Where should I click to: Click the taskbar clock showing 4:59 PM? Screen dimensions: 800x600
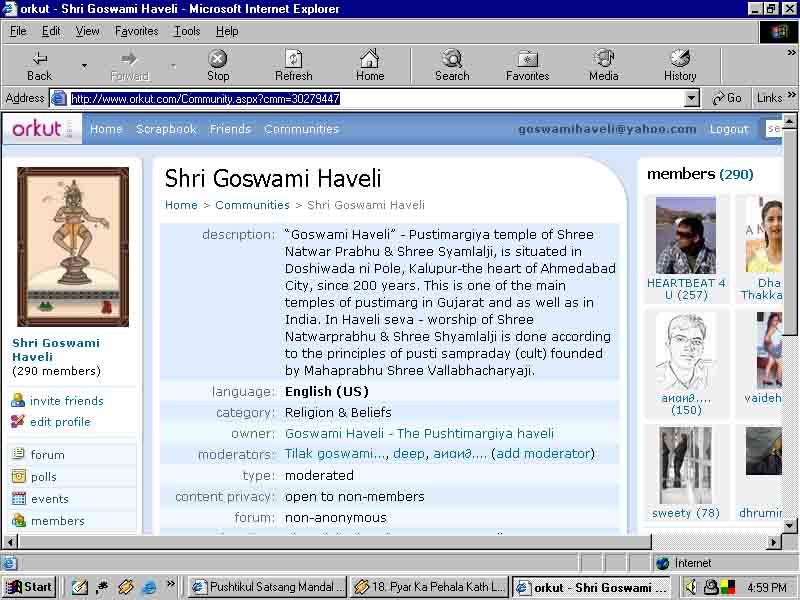(767, 588)
